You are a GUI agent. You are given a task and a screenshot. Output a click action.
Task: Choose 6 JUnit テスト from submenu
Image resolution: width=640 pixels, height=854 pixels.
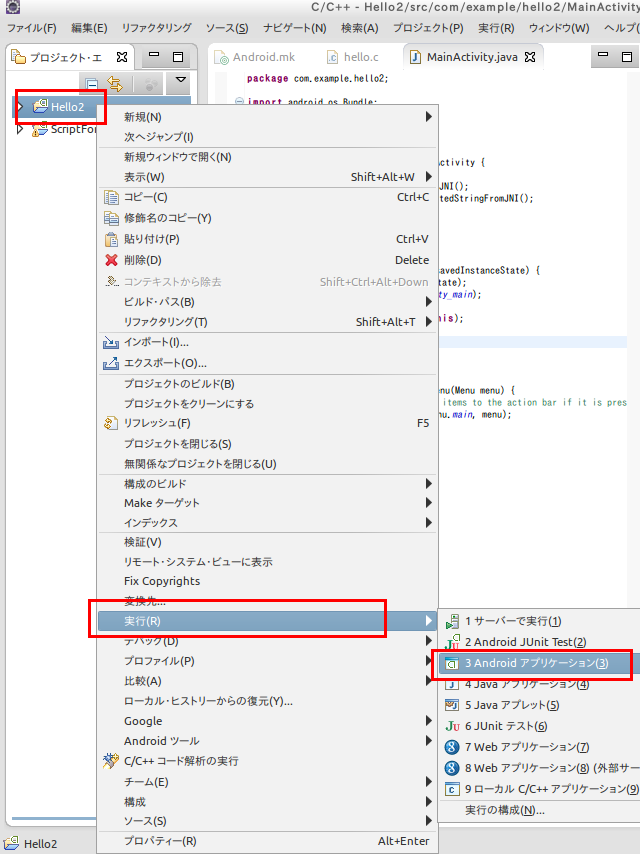click(506, 726)
